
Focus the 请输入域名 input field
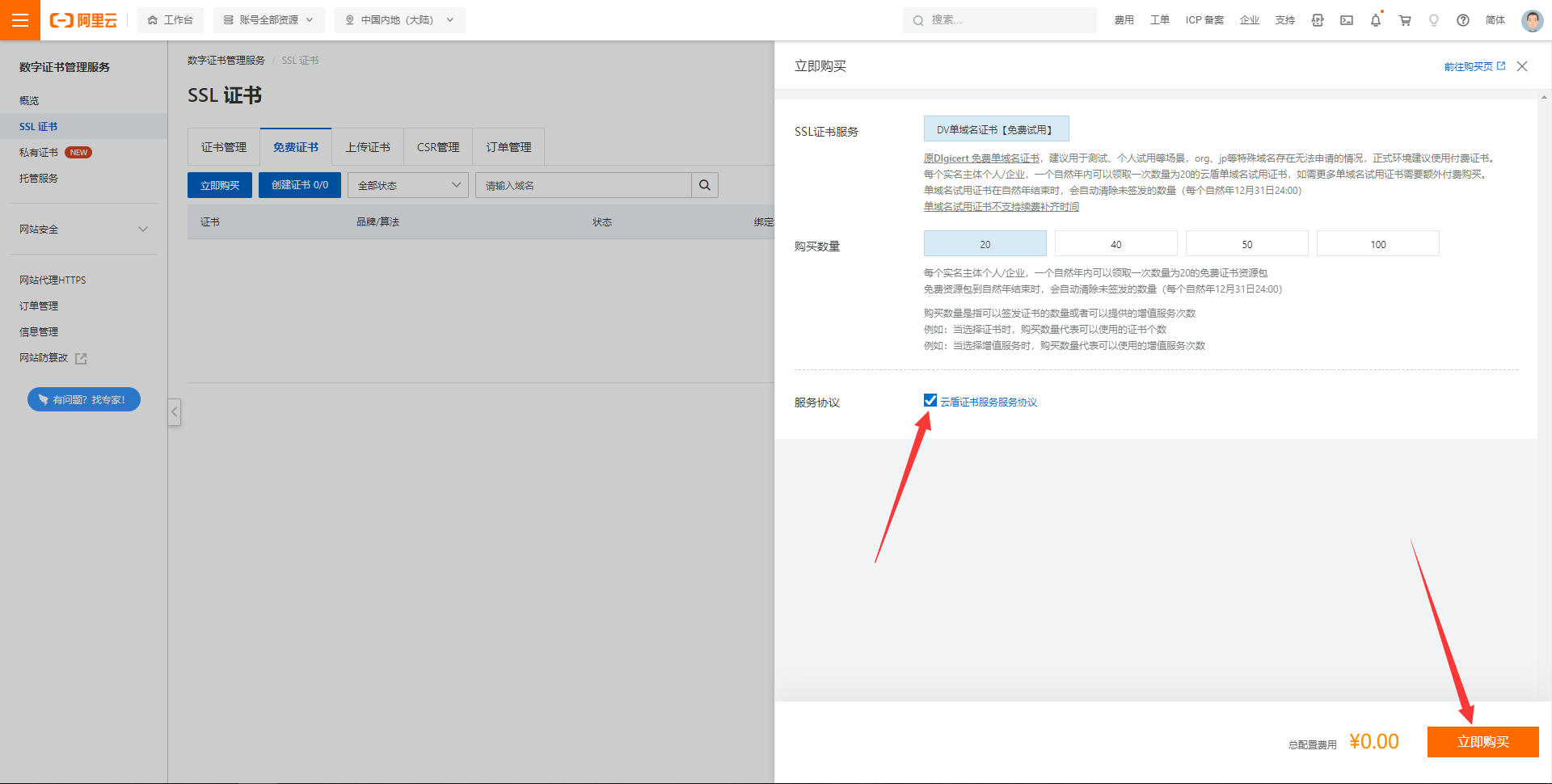click(584, 185)
